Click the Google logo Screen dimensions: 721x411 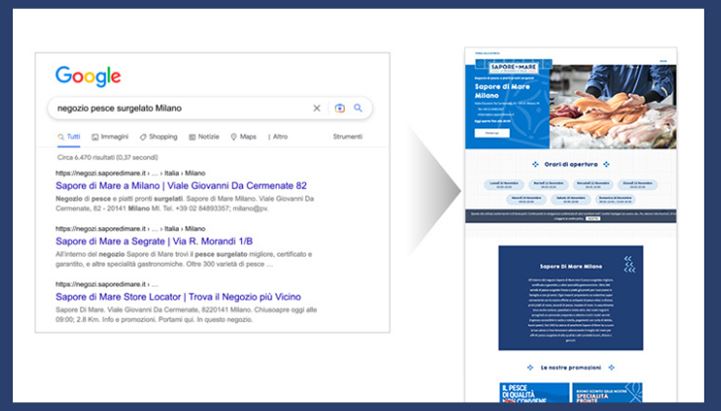click(x=87, y=76)
